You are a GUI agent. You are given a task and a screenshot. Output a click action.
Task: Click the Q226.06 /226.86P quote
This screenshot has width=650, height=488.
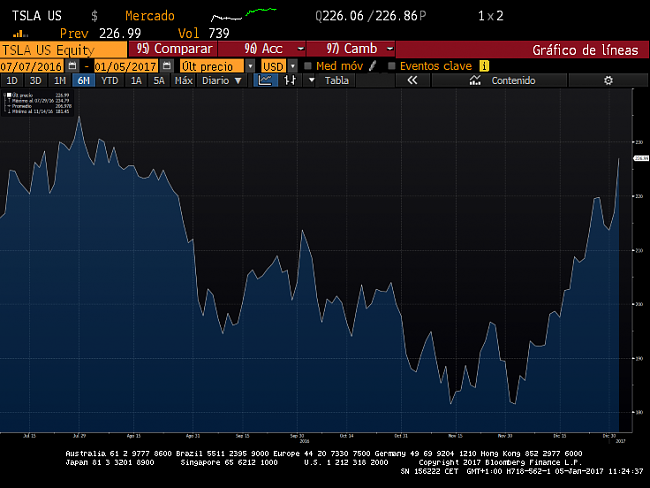coord(371,16)
